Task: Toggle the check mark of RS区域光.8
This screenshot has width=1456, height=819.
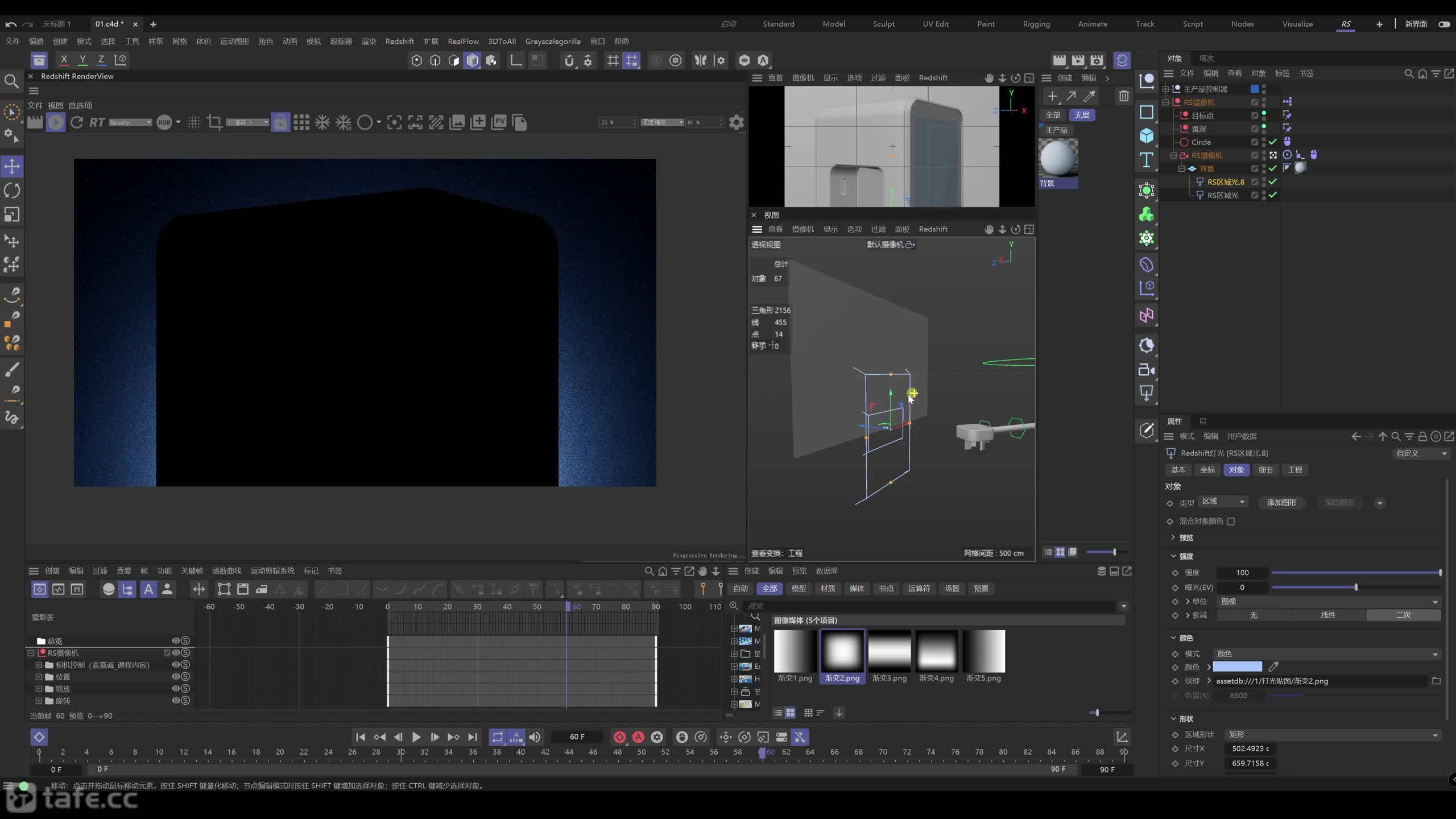Action: (x=1273, y=181)
